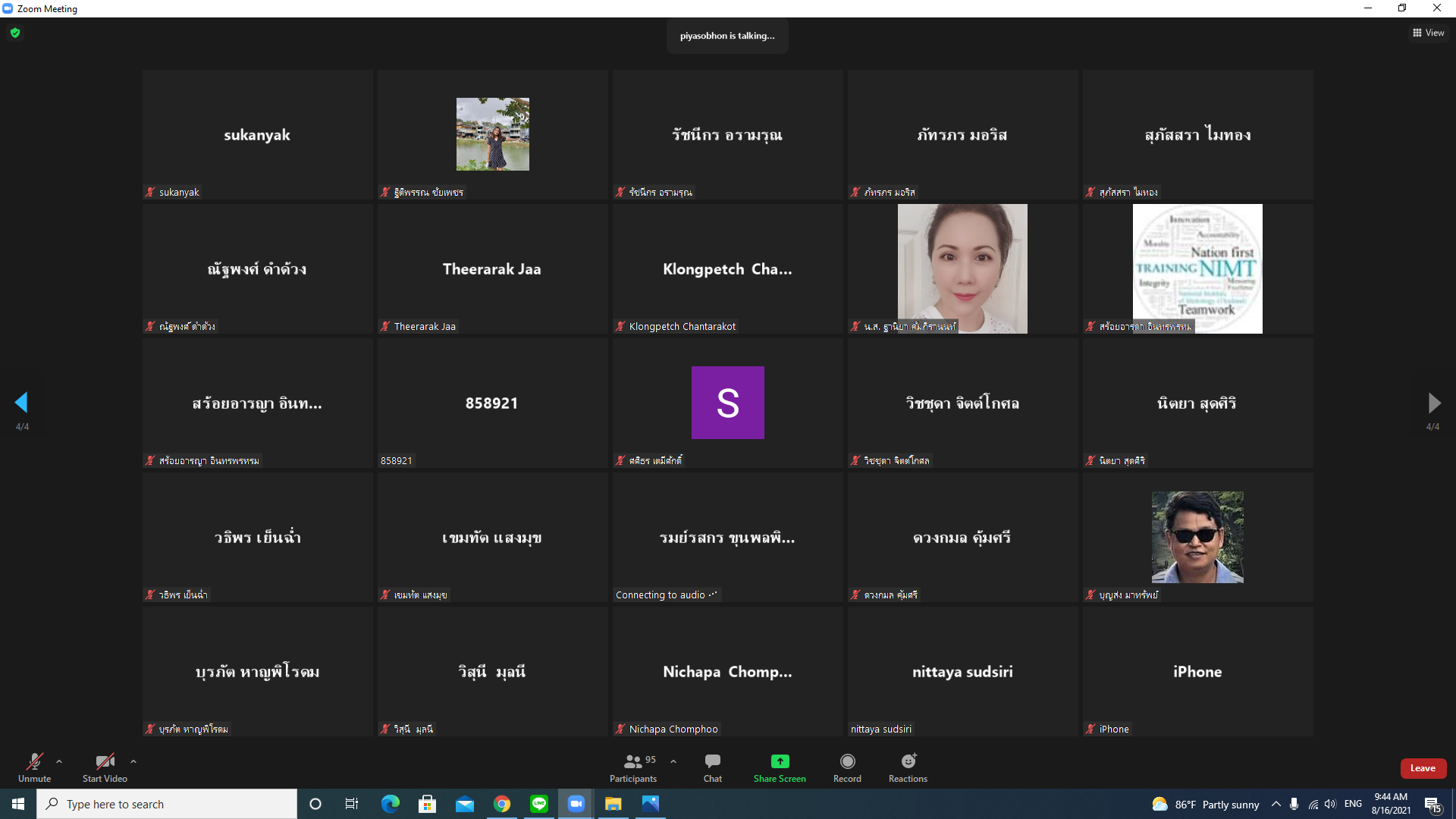Select the sunglasses man video thumbnail
The height and width of the screenshot is (819, 1456).
click(x=1197, y=537)
